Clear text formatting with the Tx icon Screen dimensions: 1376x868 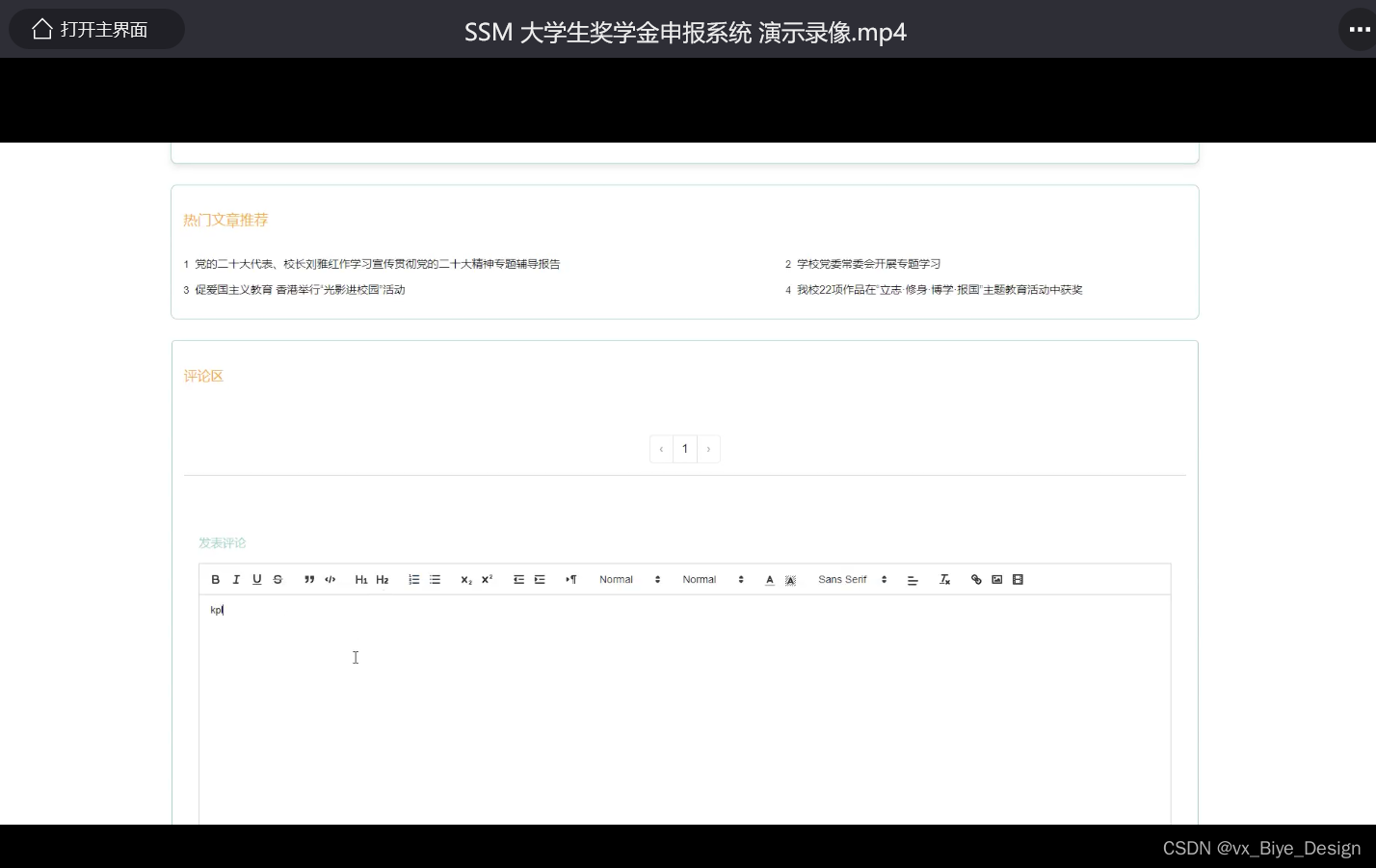pos(944,580)
